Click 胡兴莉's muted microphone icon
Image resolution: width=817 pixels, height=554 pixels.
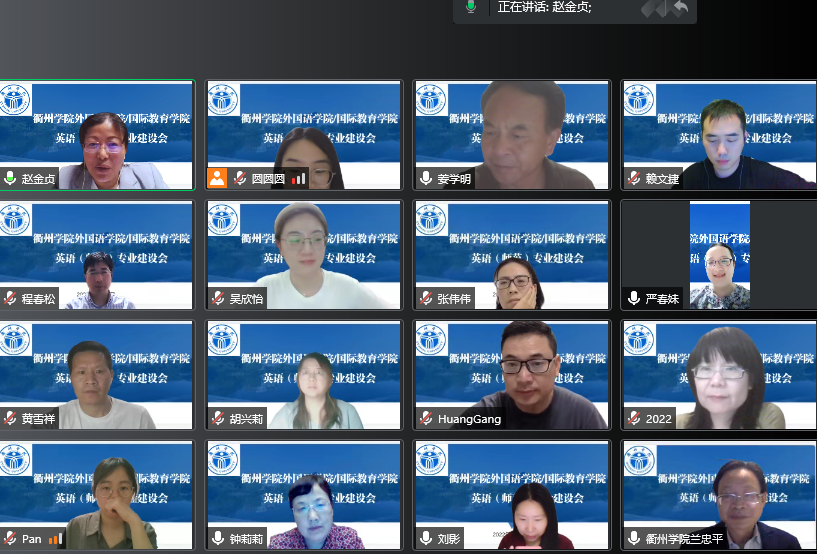(218, 418)
